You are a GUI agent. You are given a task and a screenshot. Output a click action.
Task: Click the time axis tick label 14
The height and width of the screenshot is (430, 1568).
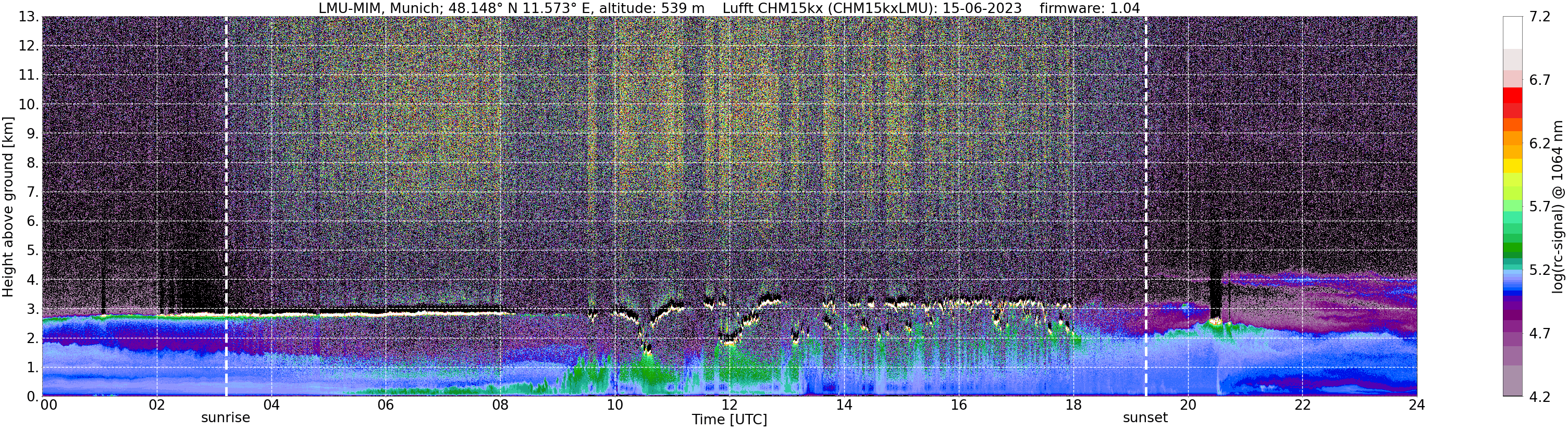click(844, 405)
